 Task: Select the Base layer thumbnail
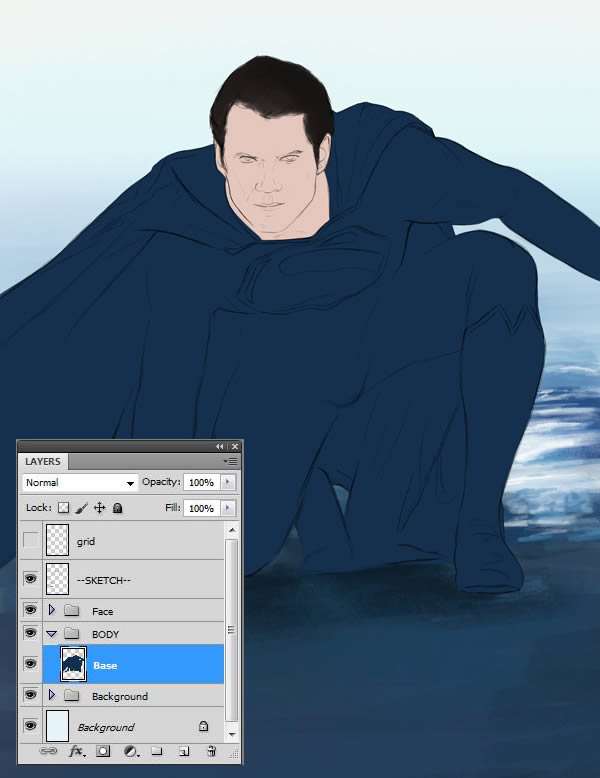pos(74,664)
